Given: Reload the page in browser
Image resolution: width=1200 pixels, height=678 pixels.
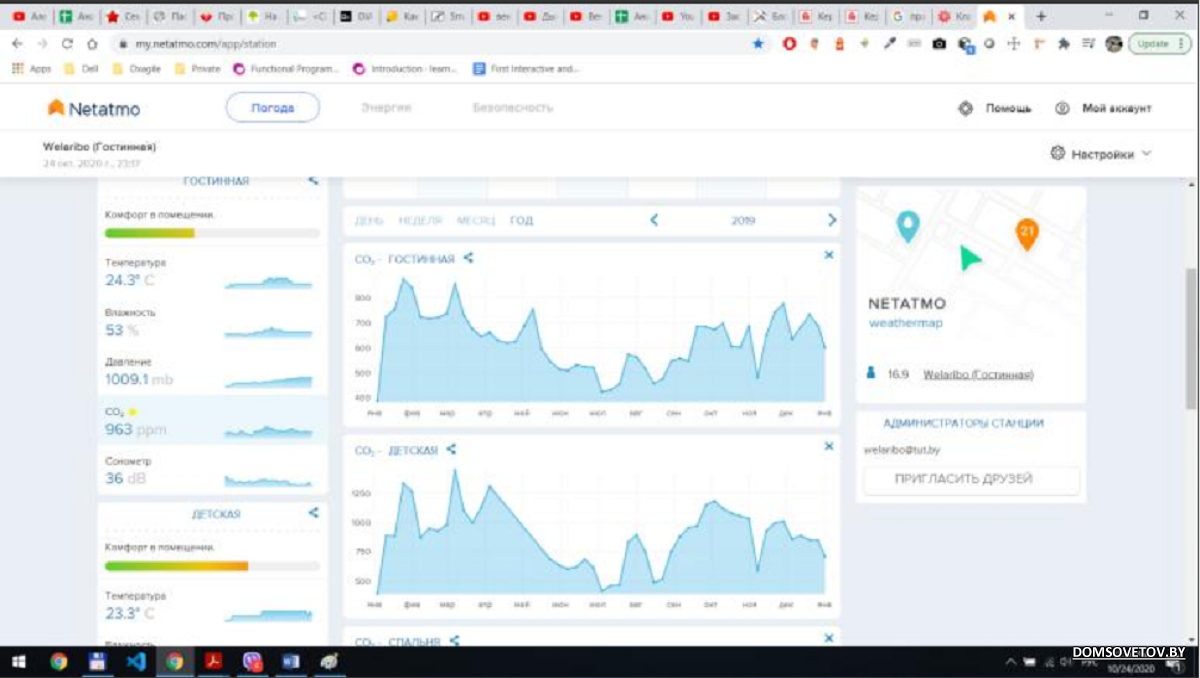Looking at the screenshot, I should (67, 44).
